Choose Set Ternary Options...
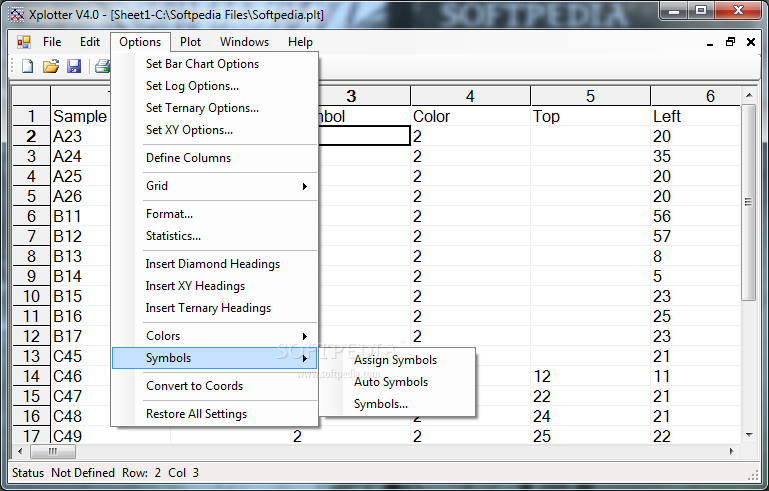 tap(215, 108)
